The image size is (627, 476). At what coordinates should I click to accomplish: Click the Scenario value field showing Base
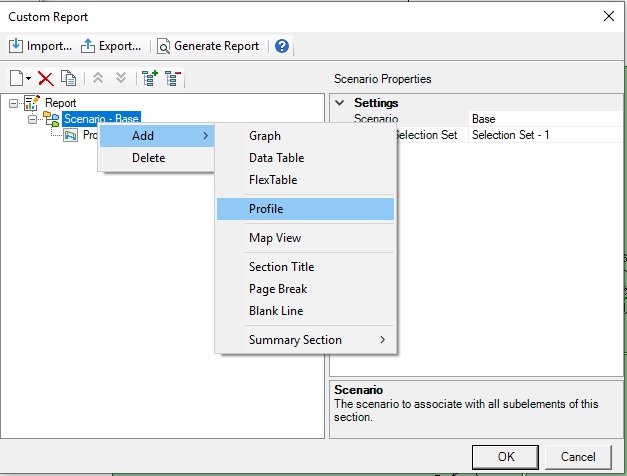click(x=543, y=119)
